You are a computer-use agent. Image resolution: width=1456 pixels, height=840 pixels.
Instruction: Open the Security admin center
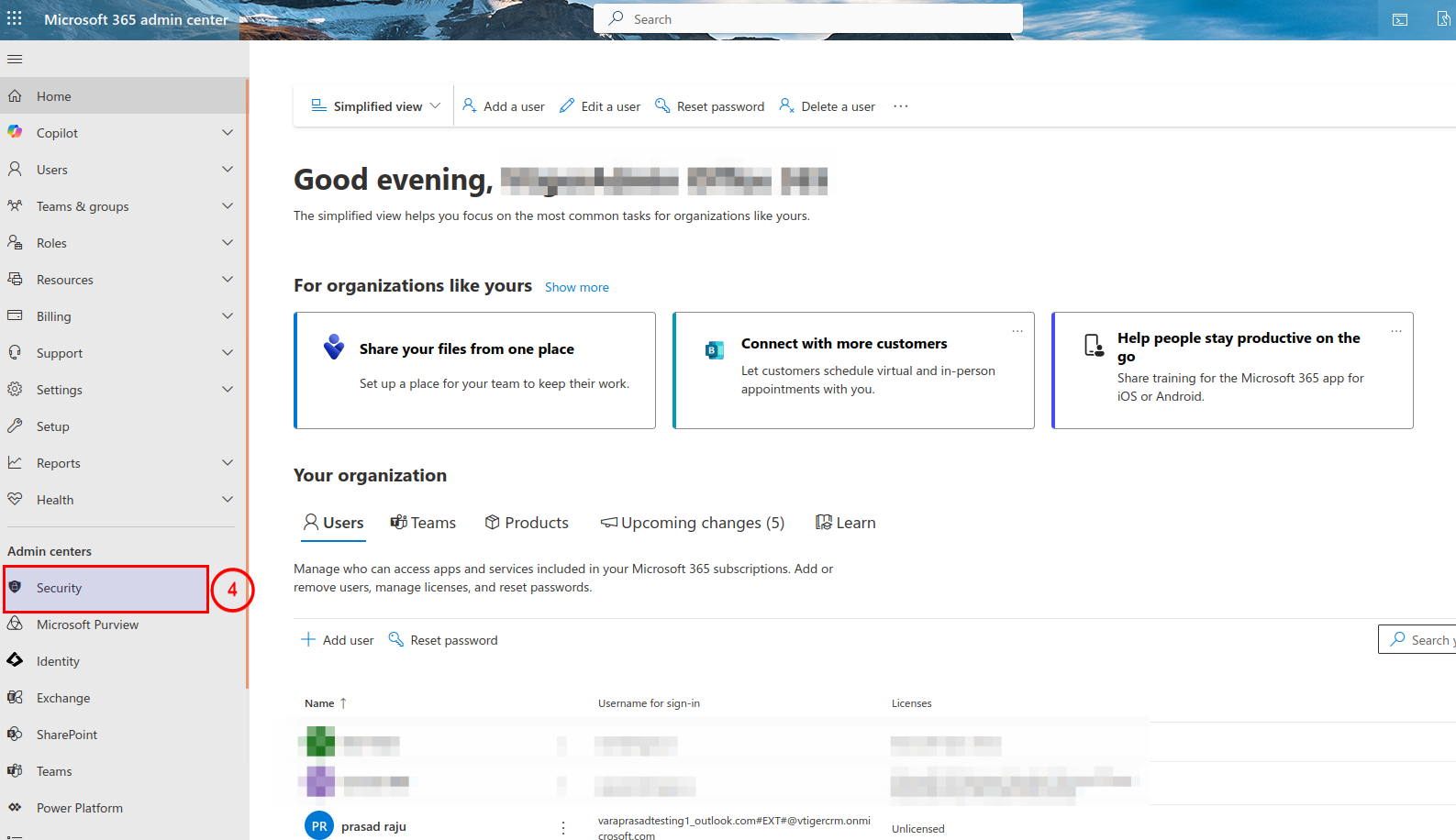point(106,589)
